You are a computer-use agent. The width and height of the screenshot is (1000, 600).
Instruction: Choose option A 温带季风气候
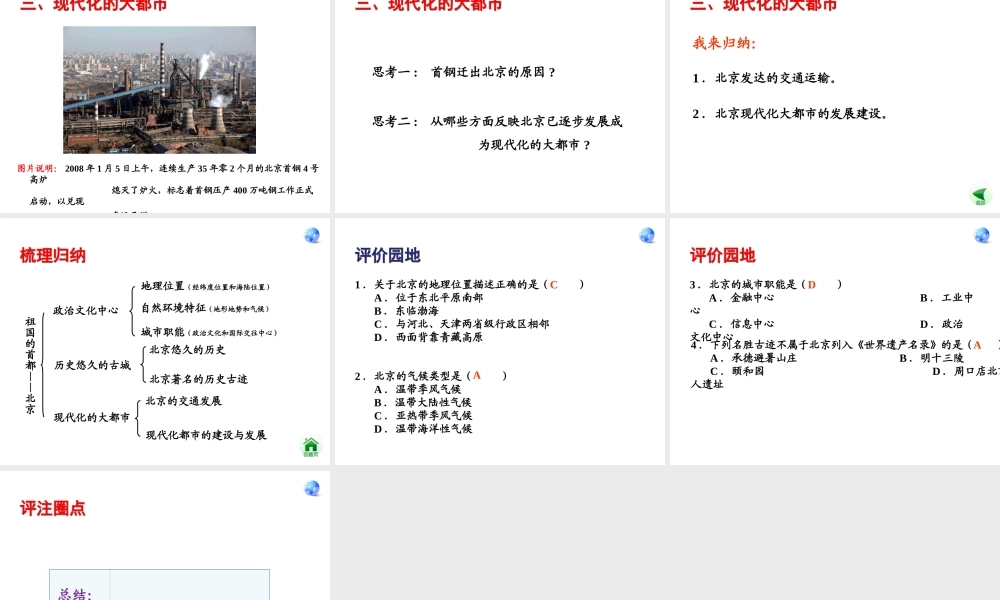pos(417,389)
